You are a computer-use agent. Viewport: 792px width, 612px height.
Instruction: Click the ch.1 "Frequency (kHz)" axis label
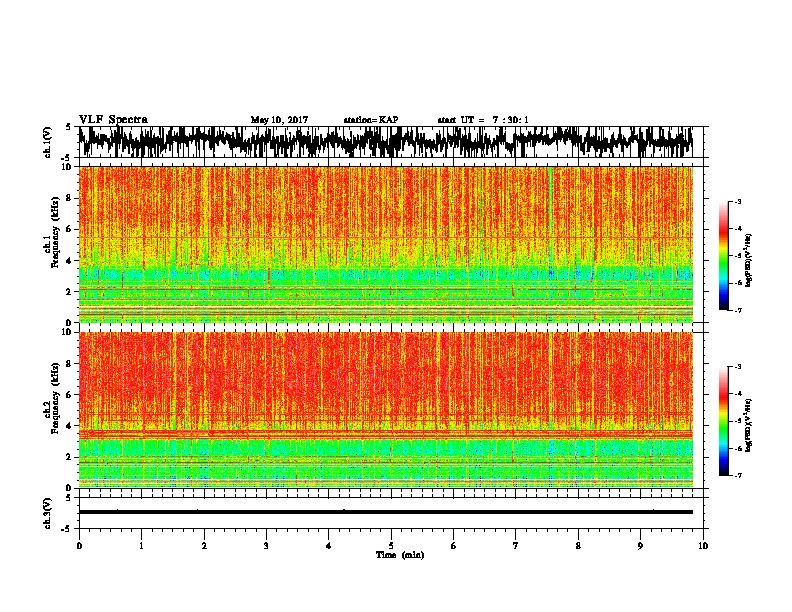point(55,232)
